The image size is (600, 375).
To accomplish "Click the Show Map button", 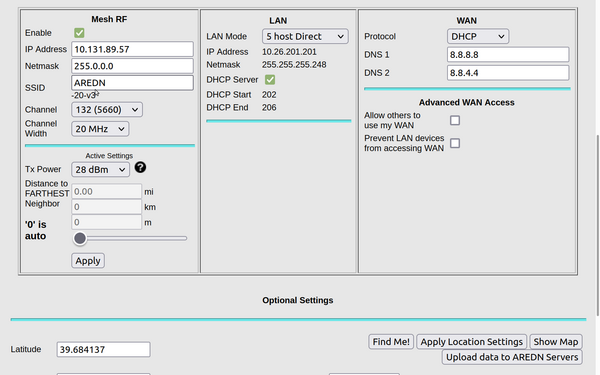I will point(556,342).
